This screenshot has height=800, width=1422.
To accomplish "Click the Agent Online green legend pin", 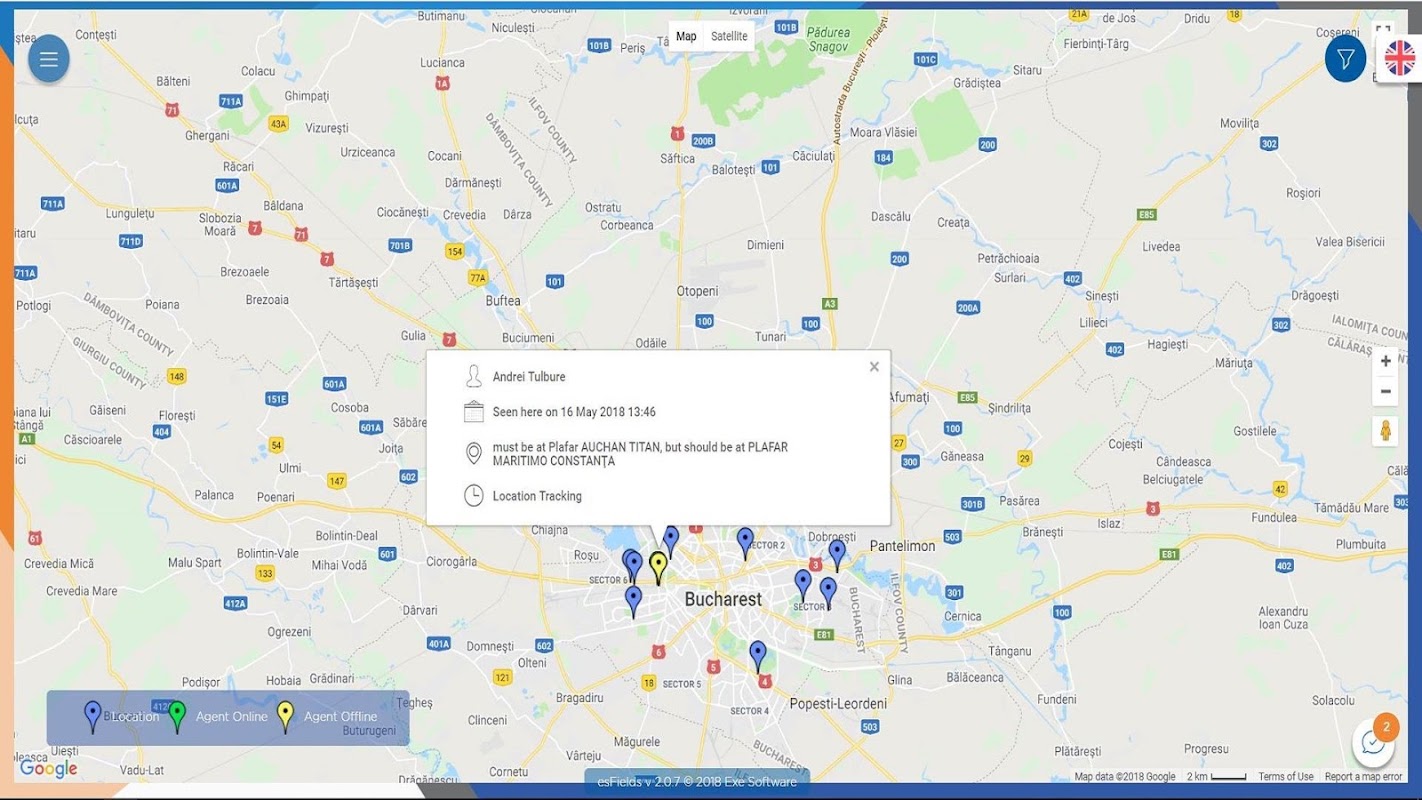I will tap(177, 717).
